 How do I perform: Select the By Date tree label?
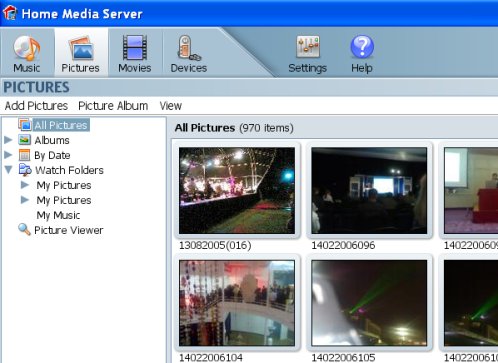point(52,155)
